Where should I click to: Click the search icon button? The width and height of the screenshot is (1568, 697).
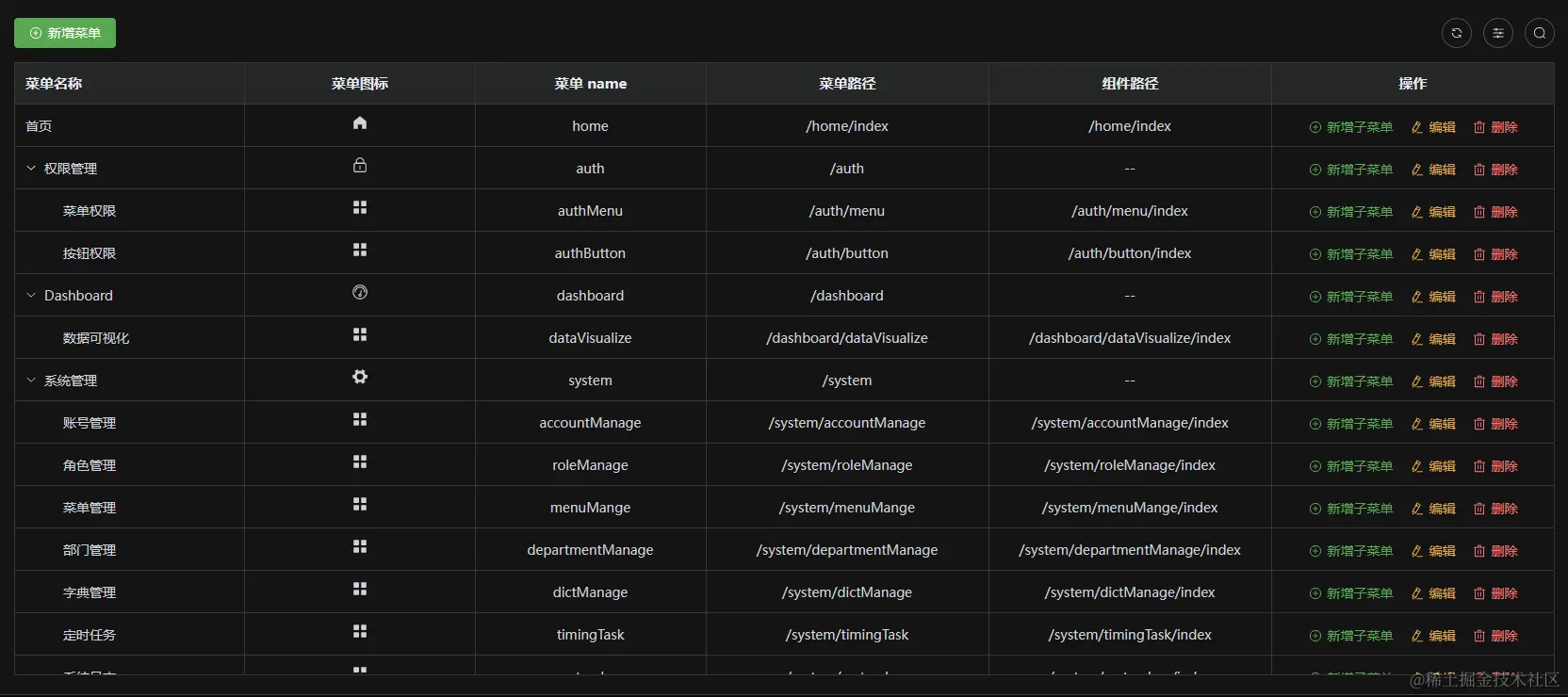[1540, 33]
